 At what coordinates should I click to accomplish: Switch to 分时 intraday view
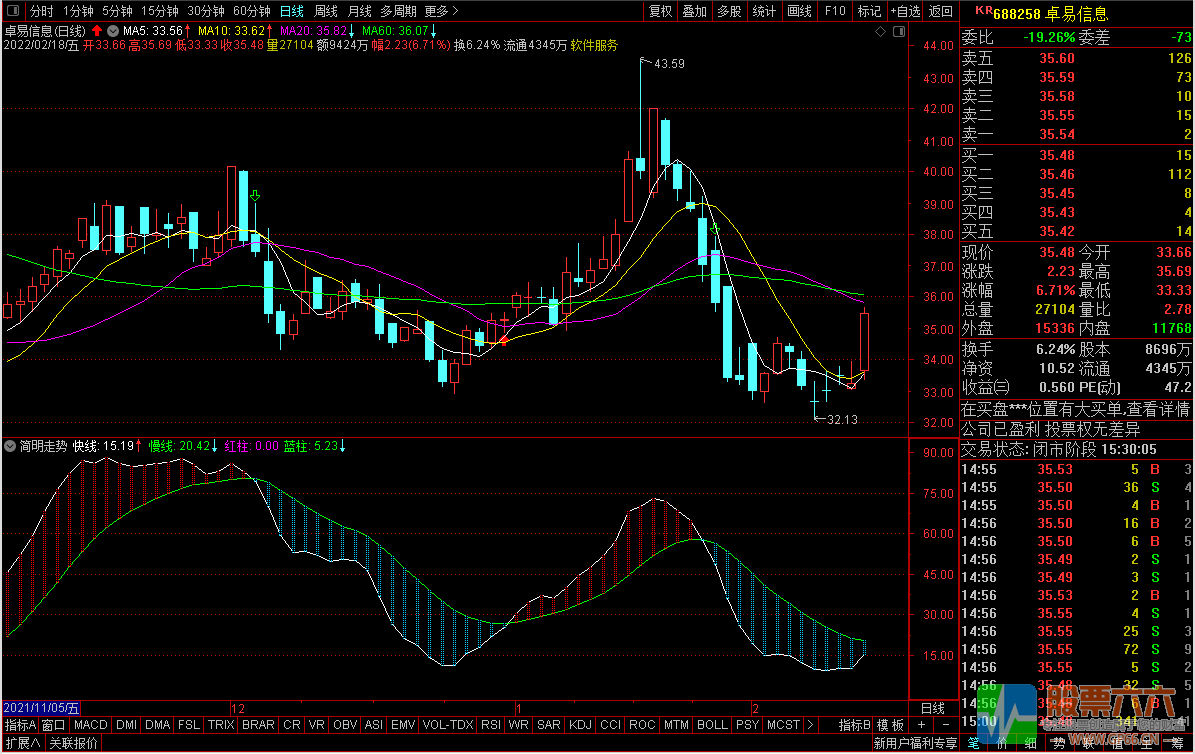click(41, 11)
